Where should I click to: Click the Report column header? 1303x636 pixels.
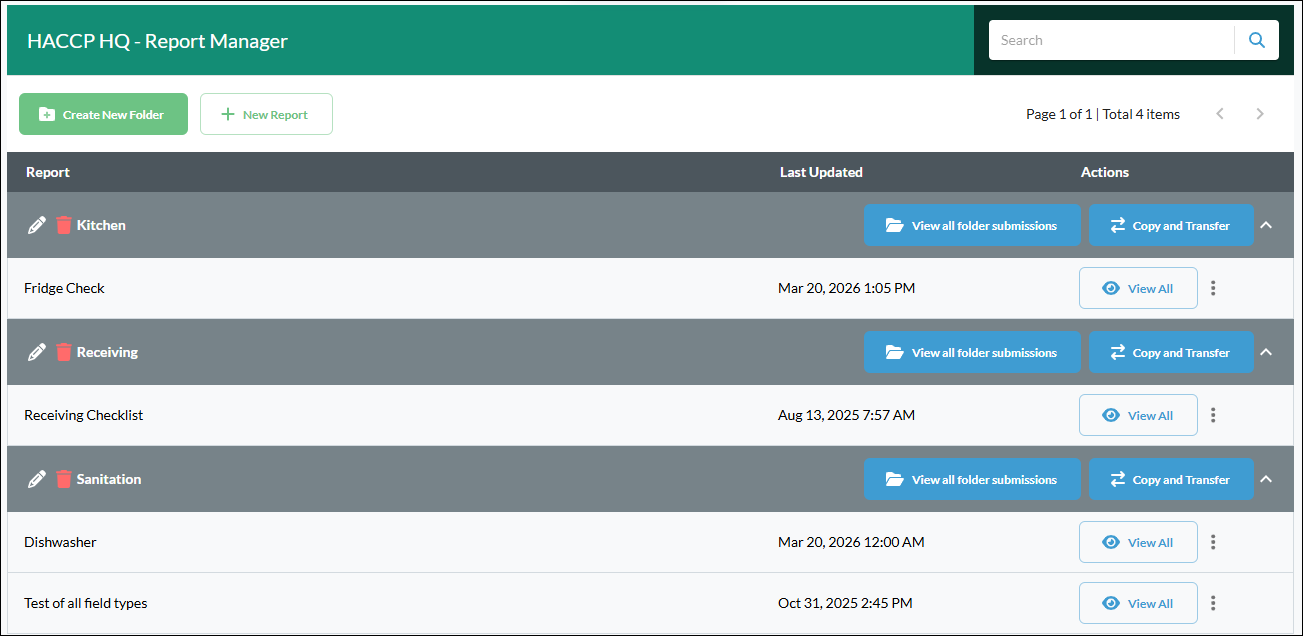[48, 172]
